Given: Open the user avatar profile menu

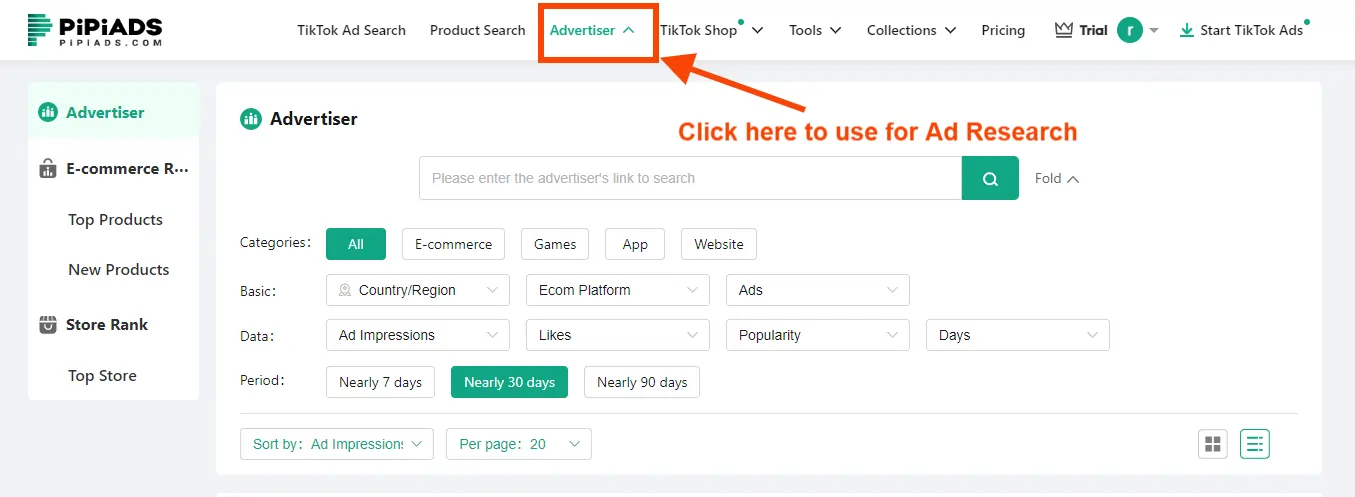Looking at the screenshot, I should tap(1130, 30).
